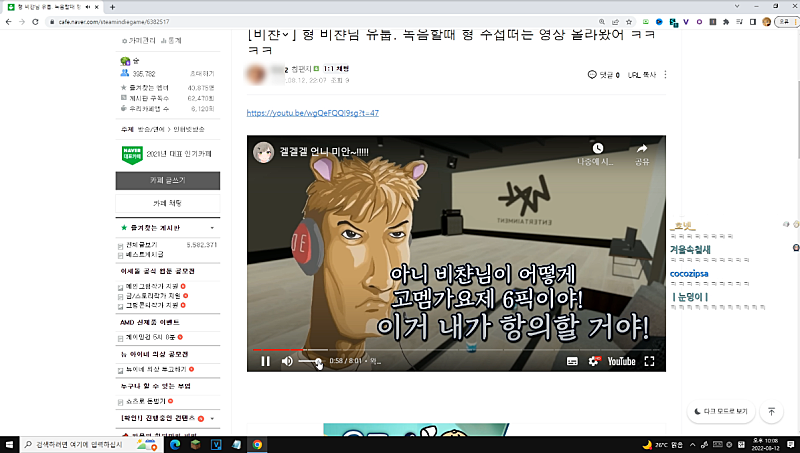Open Minecraft block icon in taskbar
The image size is (800, 453).
[195, 445]
